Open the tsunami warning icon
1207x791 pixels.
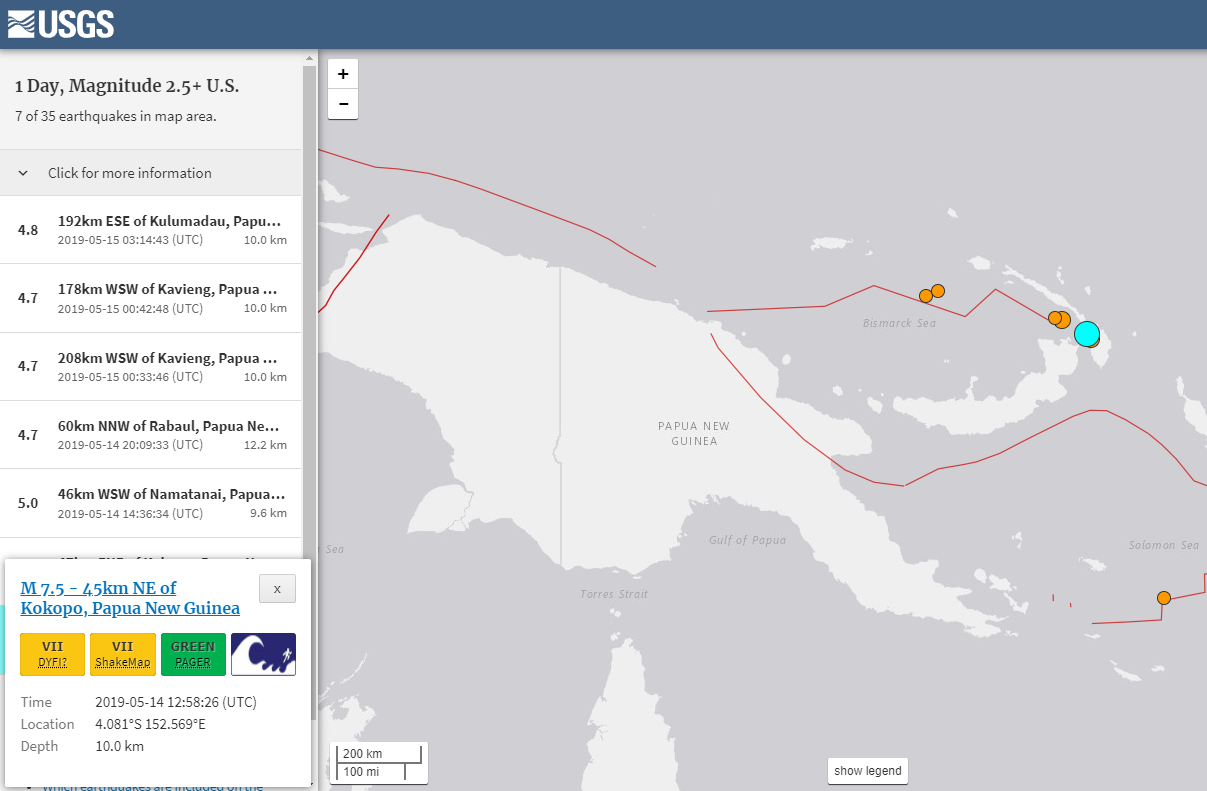263,654
